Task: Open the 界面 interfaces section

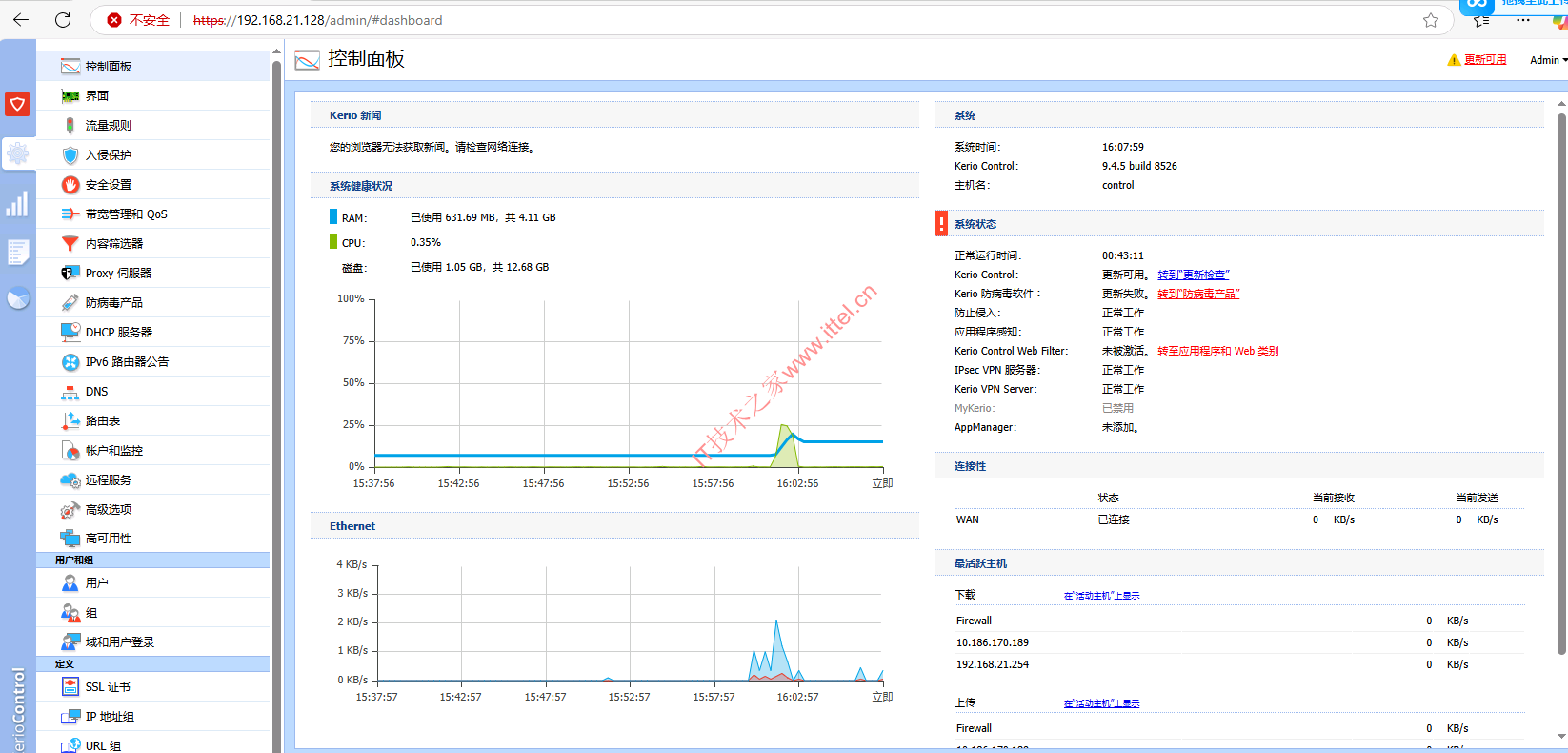Action: pyautogui.click(x=152, y=95)
